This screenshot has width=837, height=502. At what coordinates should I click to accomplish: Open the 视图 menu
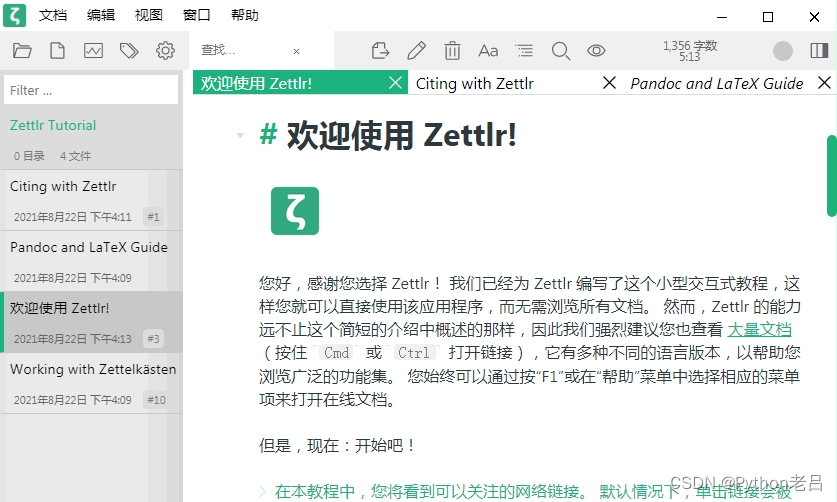coord(148,15)
